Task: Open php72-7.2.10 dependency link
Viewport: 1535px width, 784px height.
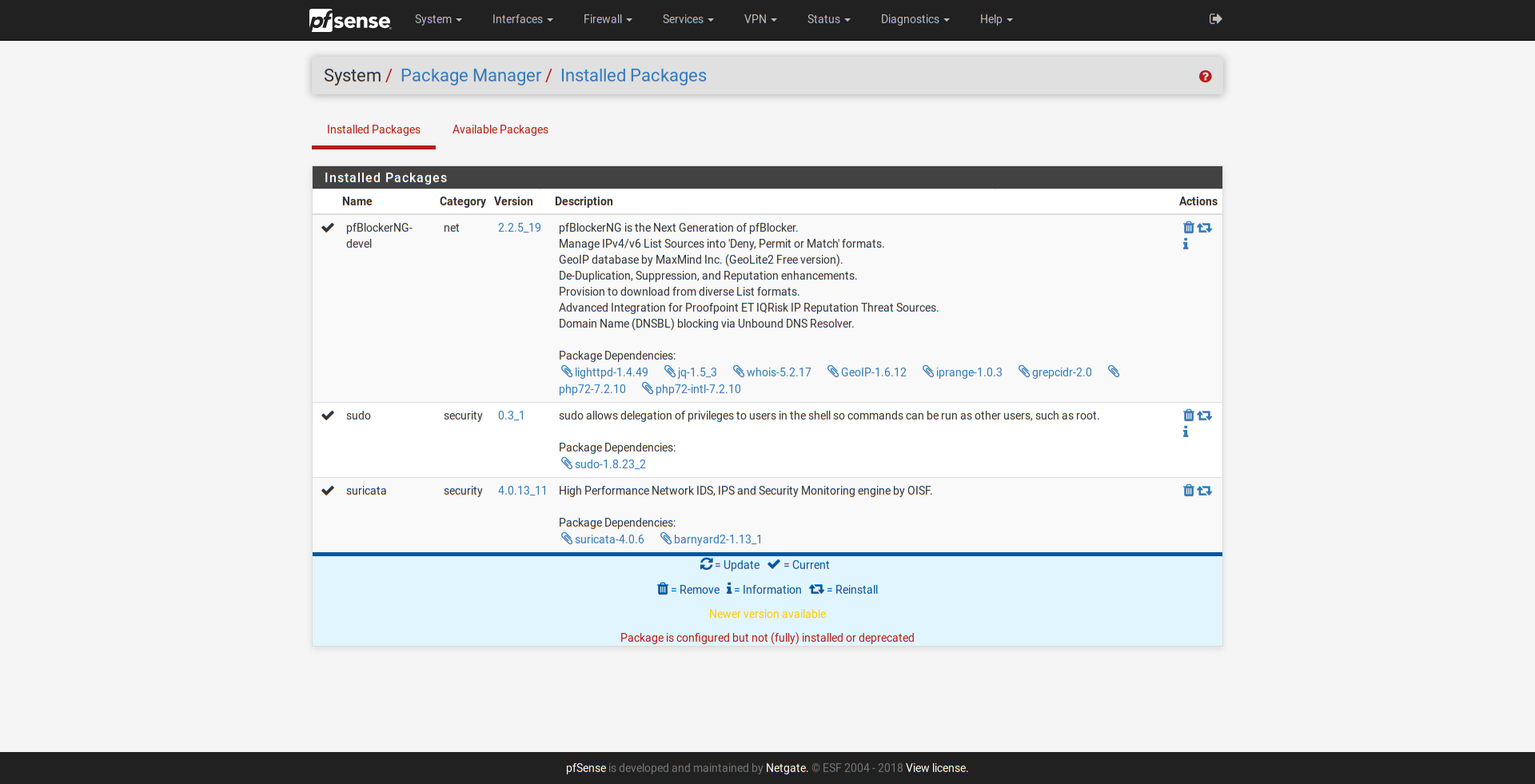Action: pos(592,389)
